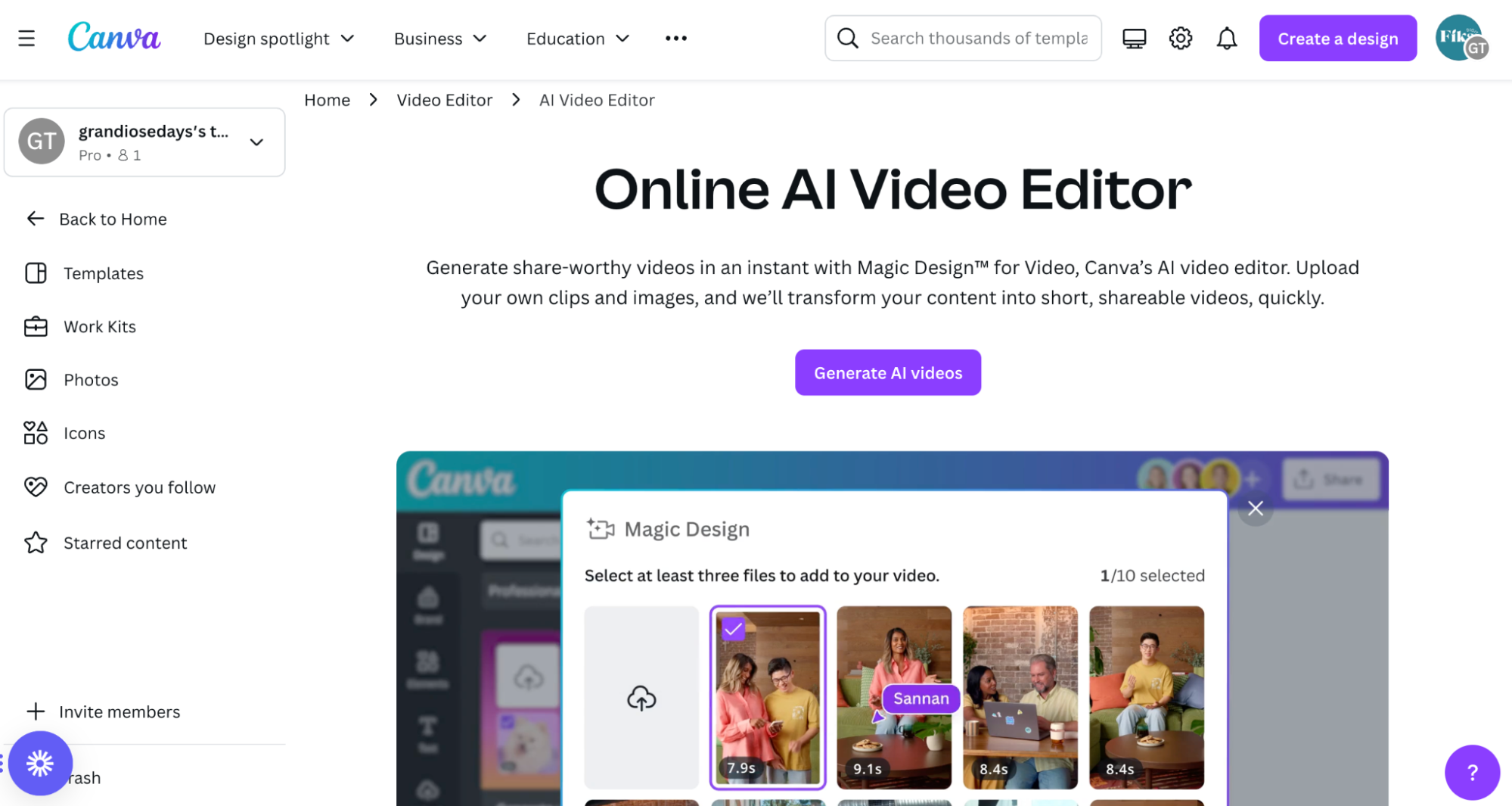Click Invite members
1512x806 pixels.
click(x=104, y=711)
